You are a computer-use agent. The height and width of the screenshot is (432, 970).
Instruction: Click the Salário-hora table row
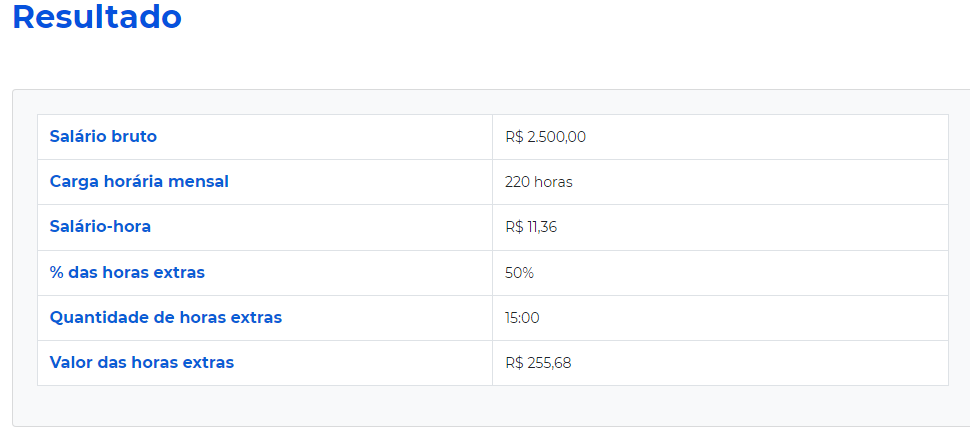[492, 227]
